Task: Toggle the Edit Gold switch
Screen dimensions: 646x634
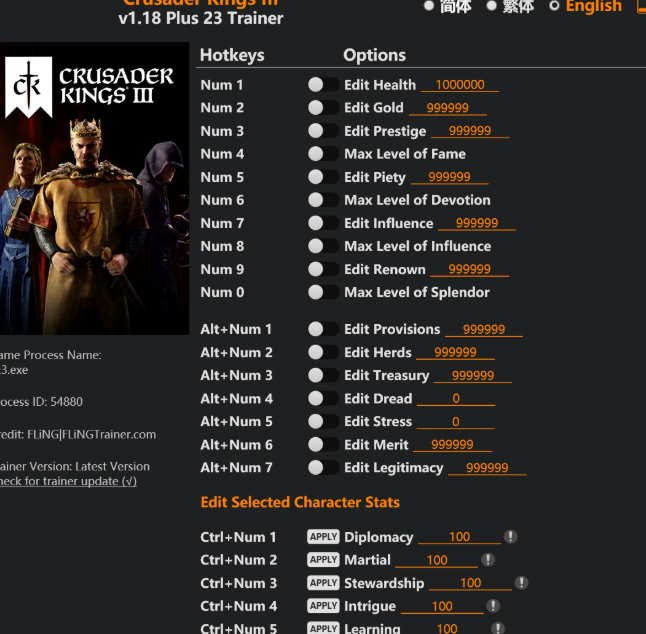Action: click(322, 108)
